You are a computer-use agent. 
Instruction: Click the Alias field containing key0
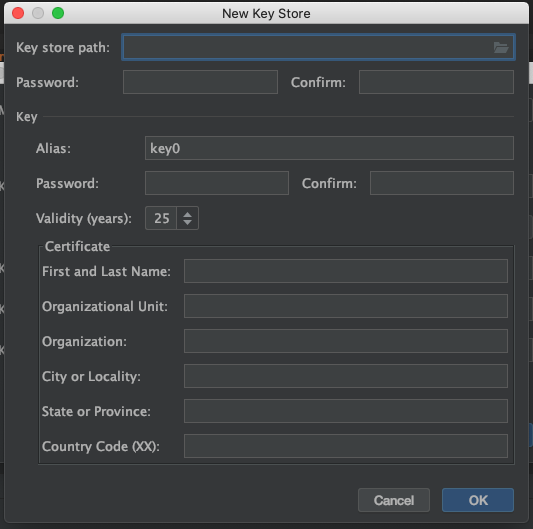click(x=329, y=148)
